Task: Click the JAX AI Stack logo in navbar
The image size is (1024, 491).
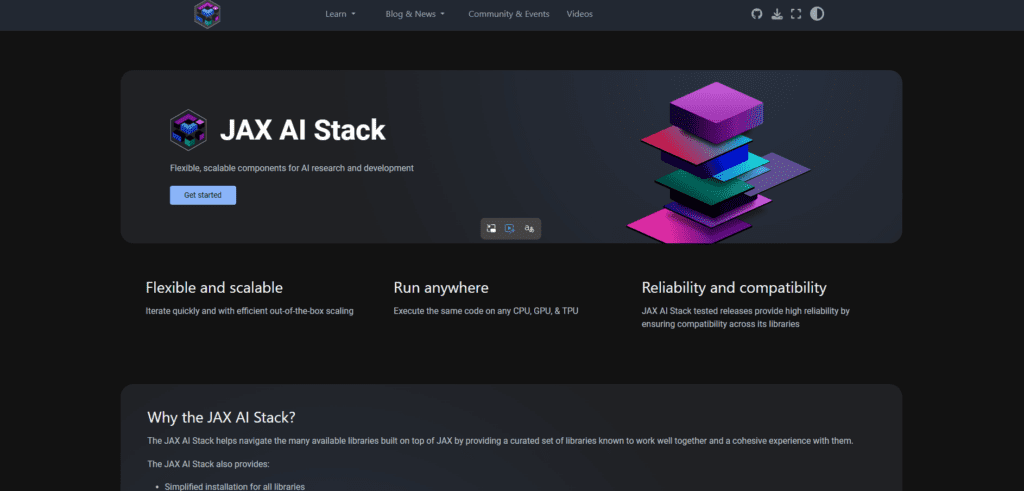Action: [x=207, y=14]
